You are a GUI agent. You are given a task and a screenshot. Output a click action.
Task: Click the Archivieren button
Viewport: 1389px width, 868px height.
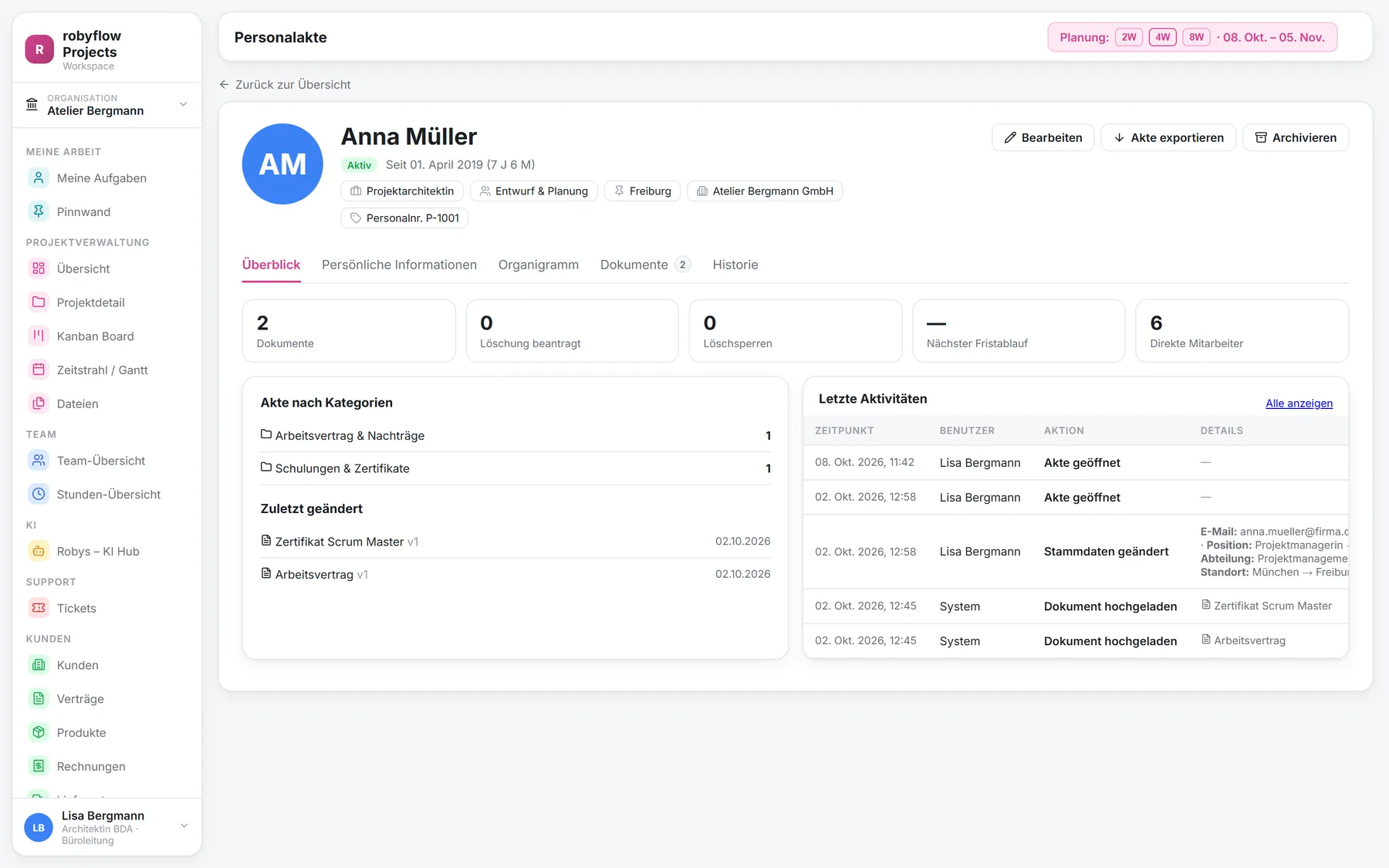[x=1296, y=137]
